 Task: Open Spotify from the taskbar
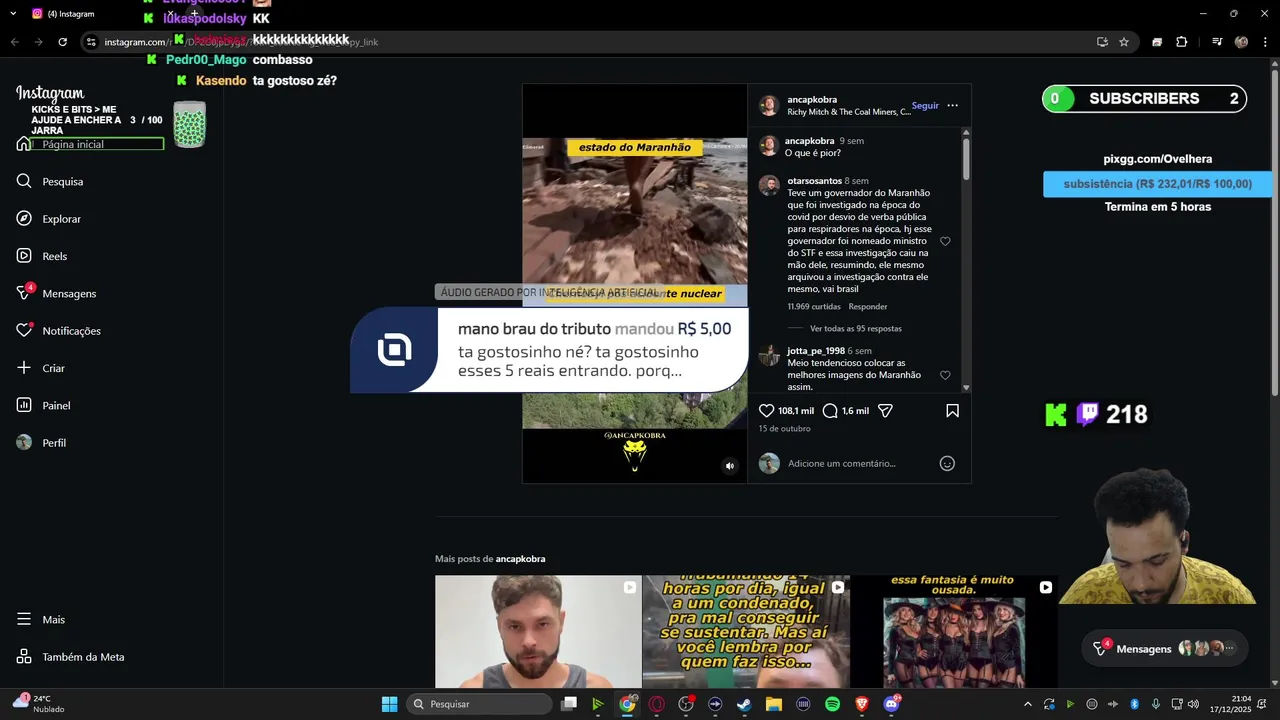point(832,704)
